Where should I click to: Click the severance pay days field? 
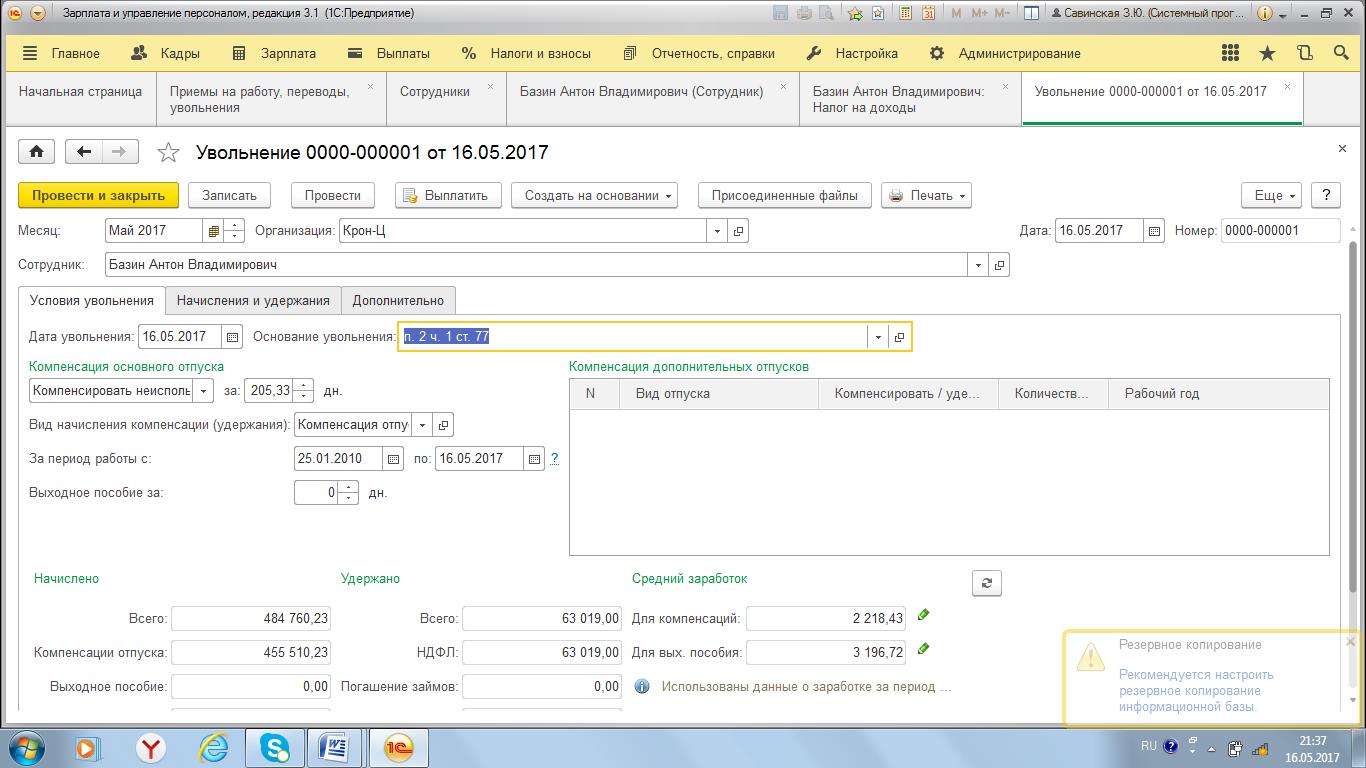(x=317, y=493)
